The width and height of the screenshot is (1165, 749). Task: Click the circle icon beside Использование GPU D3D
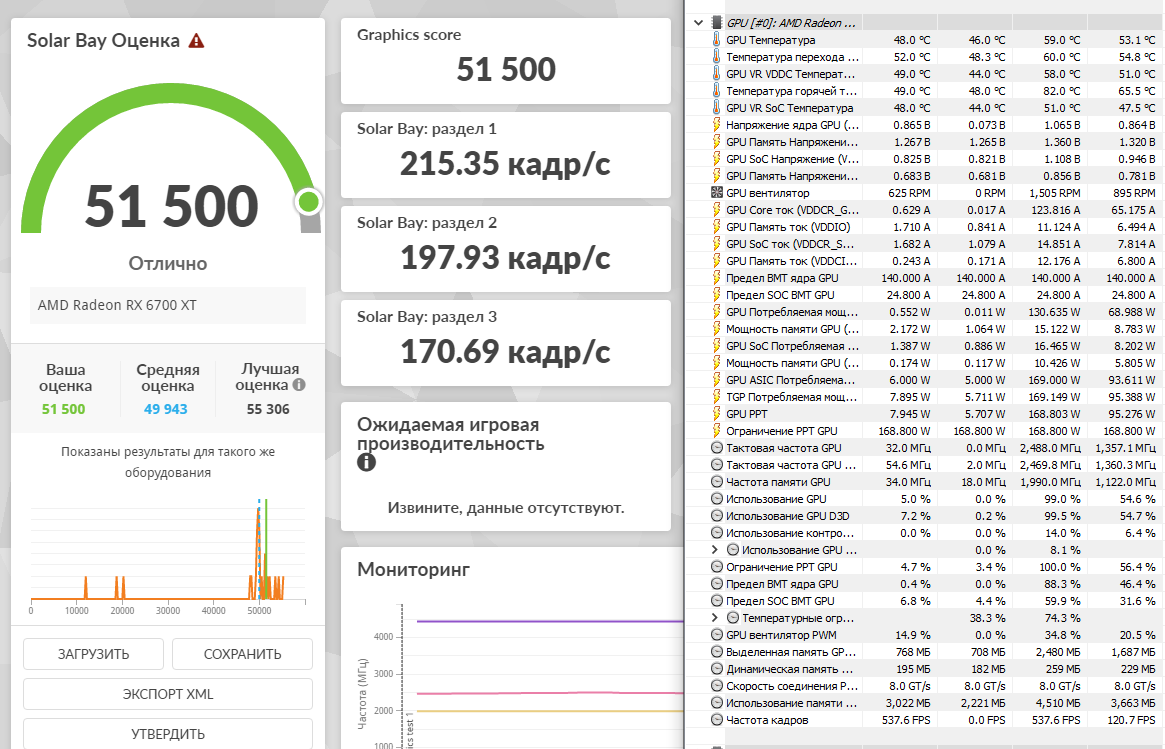coord(716,516)
